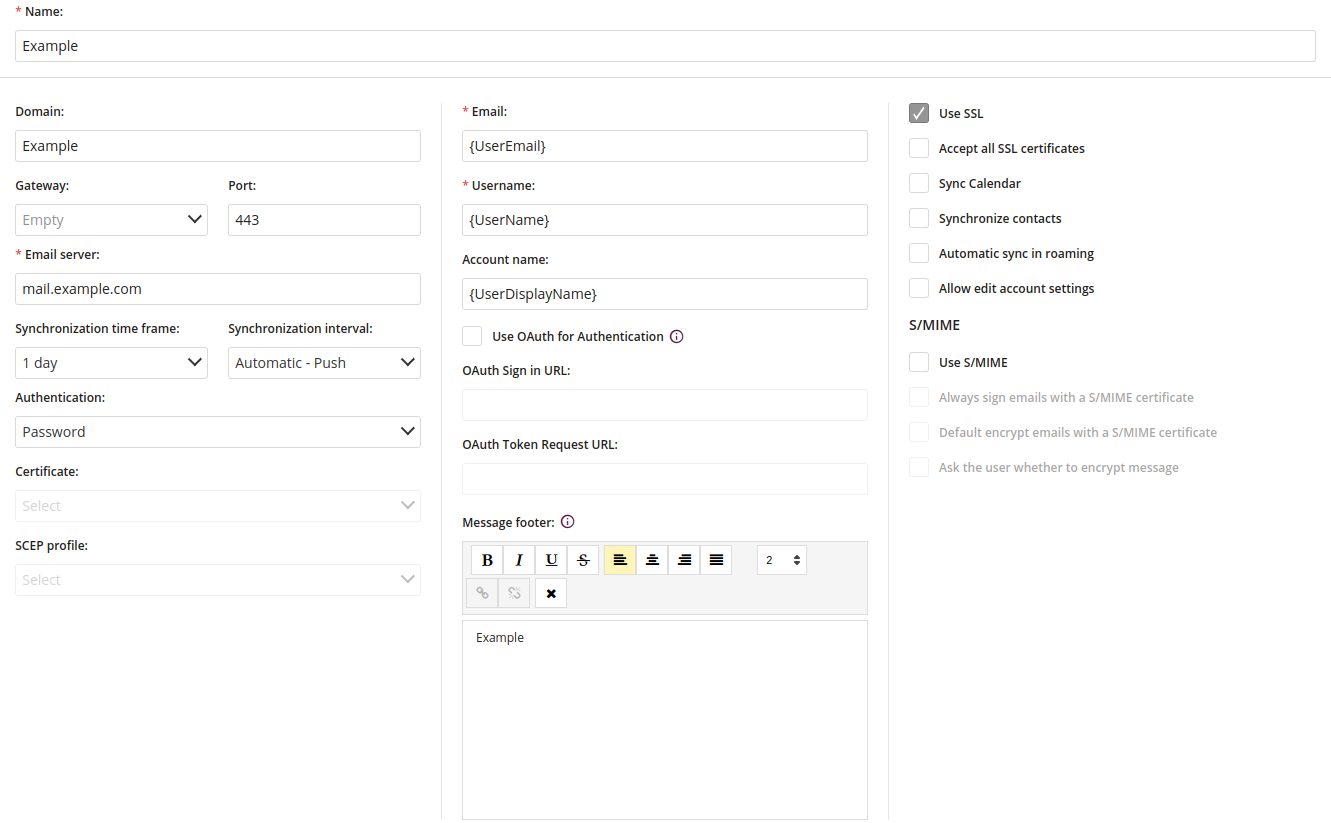Click info icon next to OAuth Authentication

tap(676, 337)
